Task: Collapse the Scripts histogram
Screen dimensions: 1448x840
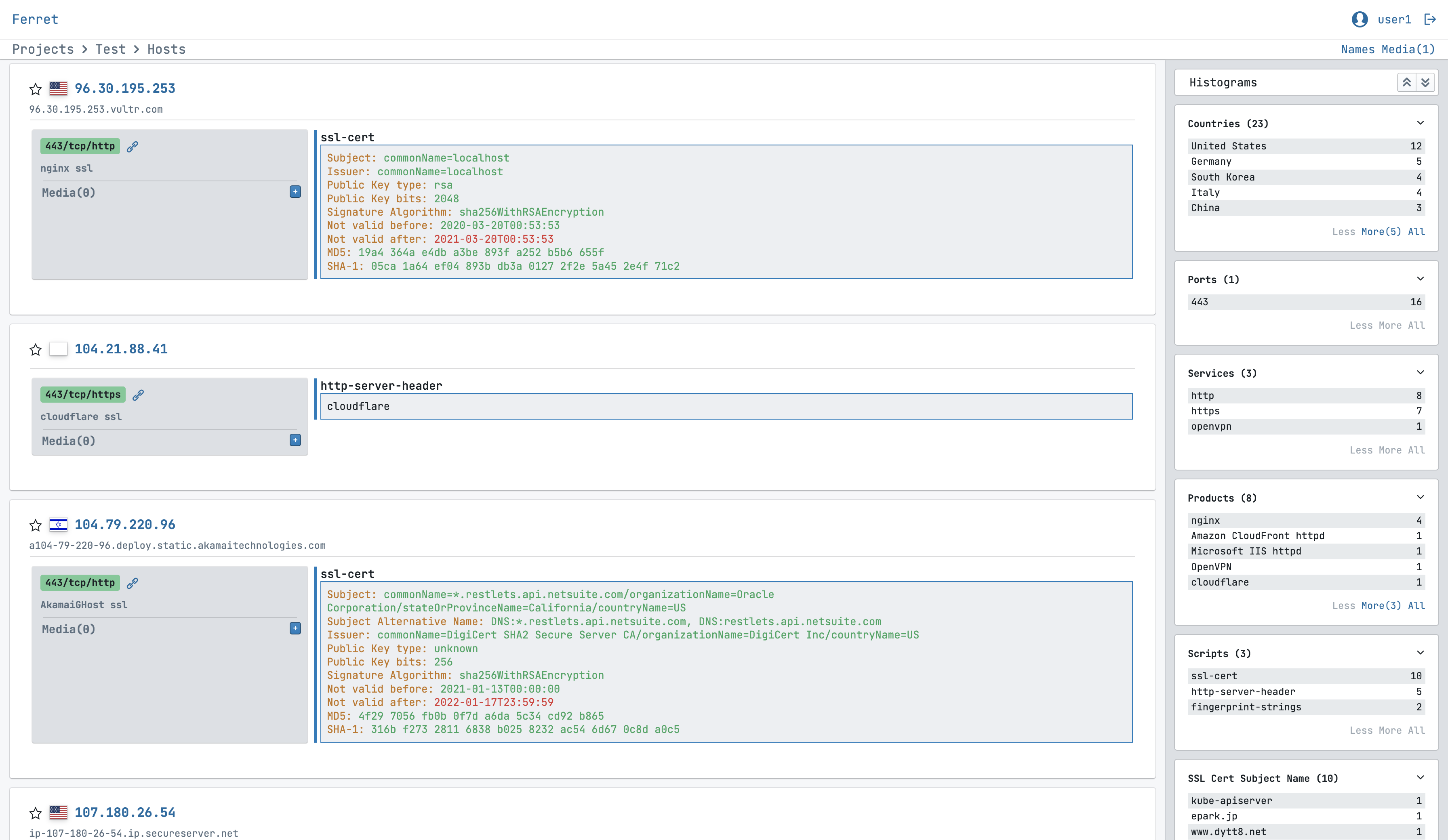Action: click(x=1421, y=653)
